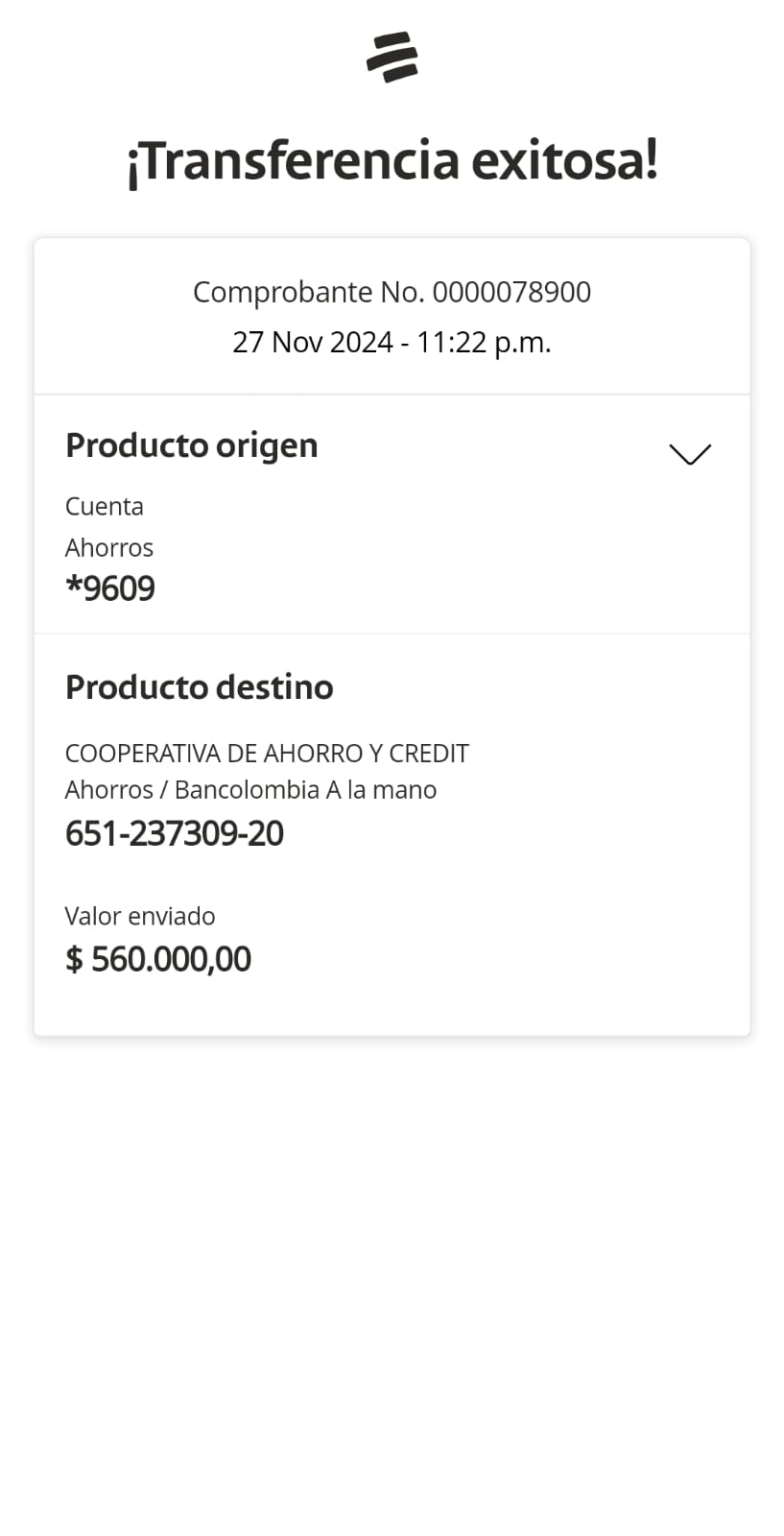Click the word origen in the section heading
Viewport: 784px width, 1536px height.
266,445
